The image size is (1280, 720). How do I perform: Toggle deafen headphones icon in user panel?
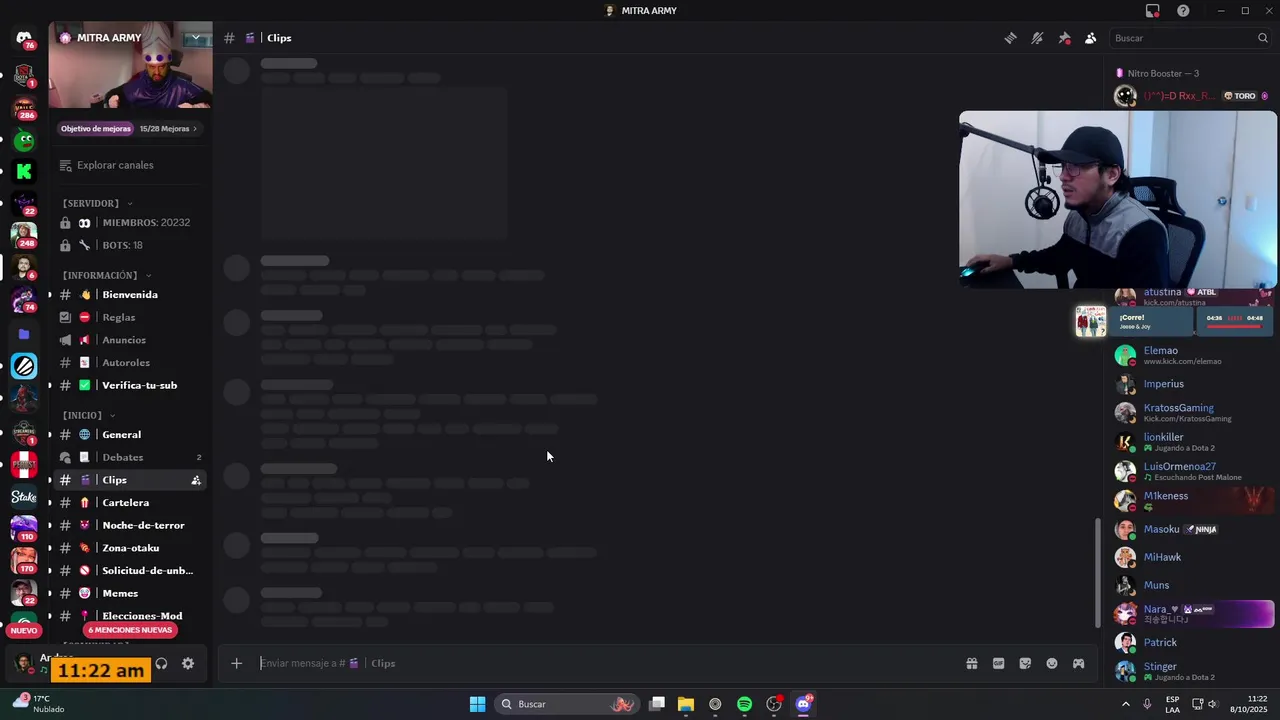[161, 663]
